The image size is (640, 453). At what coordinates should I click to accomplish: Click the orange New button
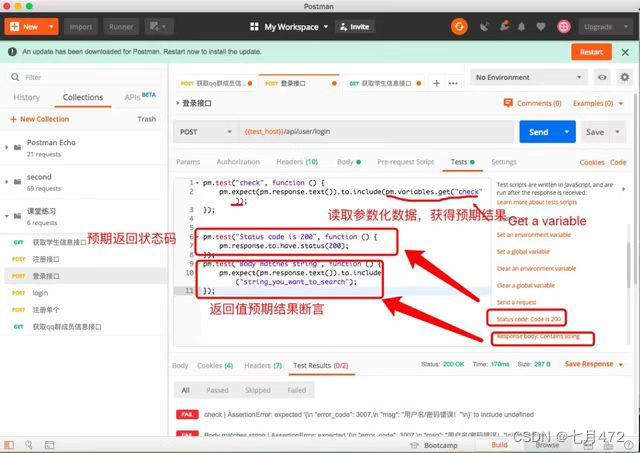(x=25, y=27)
